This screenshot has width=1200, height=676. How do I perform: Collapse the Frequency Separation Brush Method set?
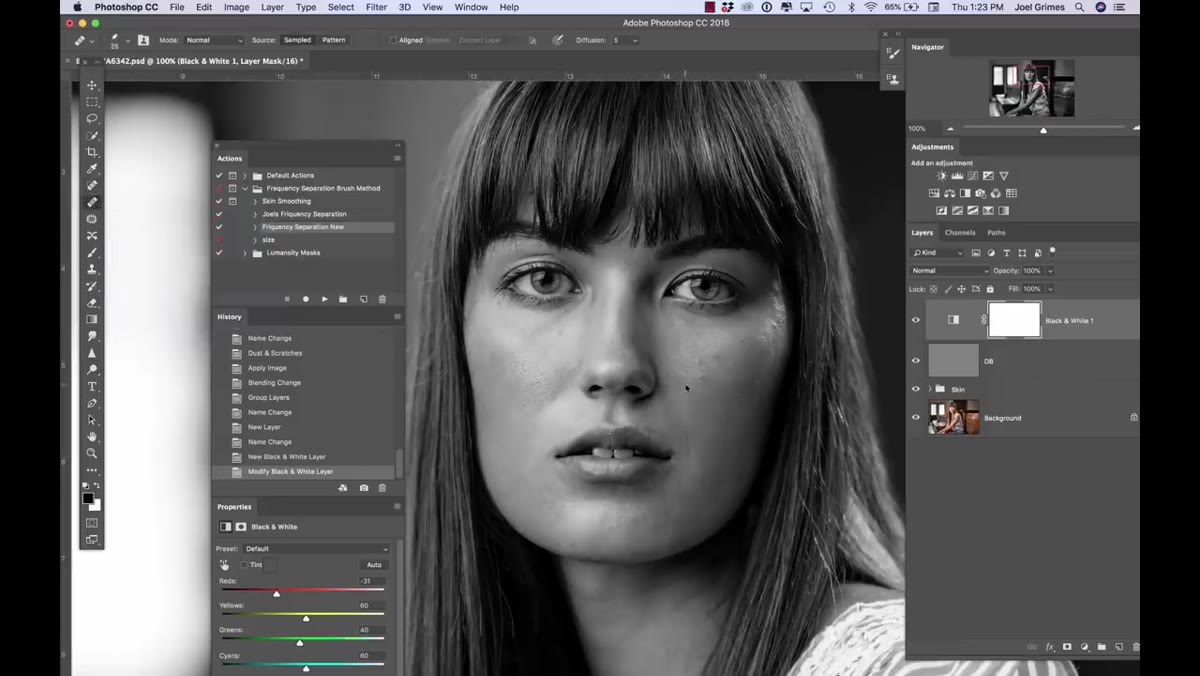point(245,188)
